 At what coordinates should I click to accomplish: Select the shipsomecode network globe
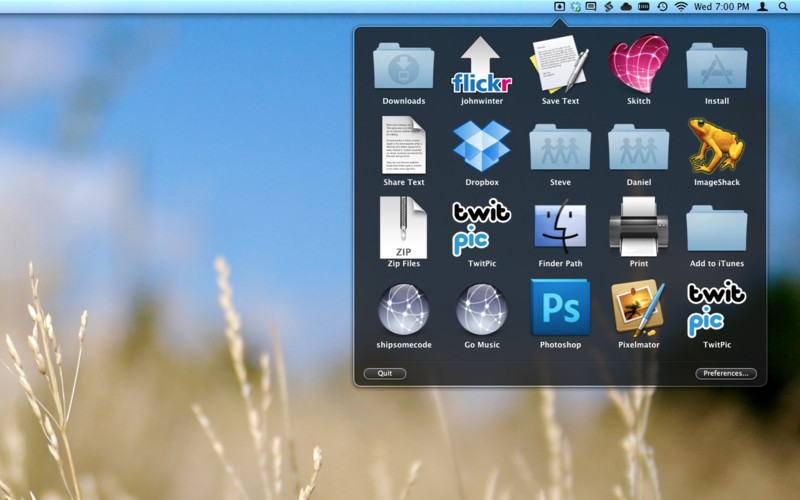pos(404,309)
